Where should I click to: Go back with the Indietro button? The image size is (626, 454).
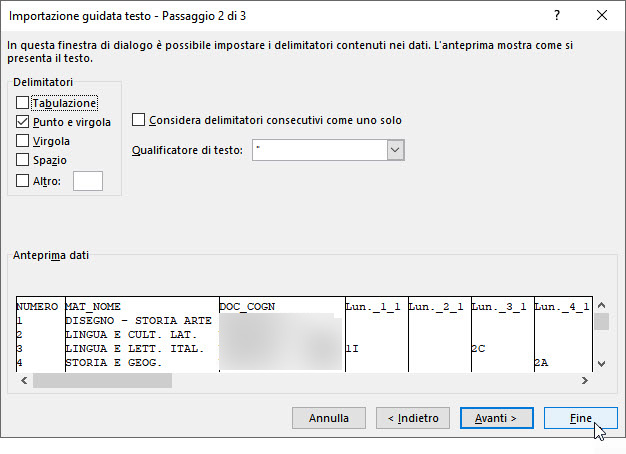pos(413,418)
